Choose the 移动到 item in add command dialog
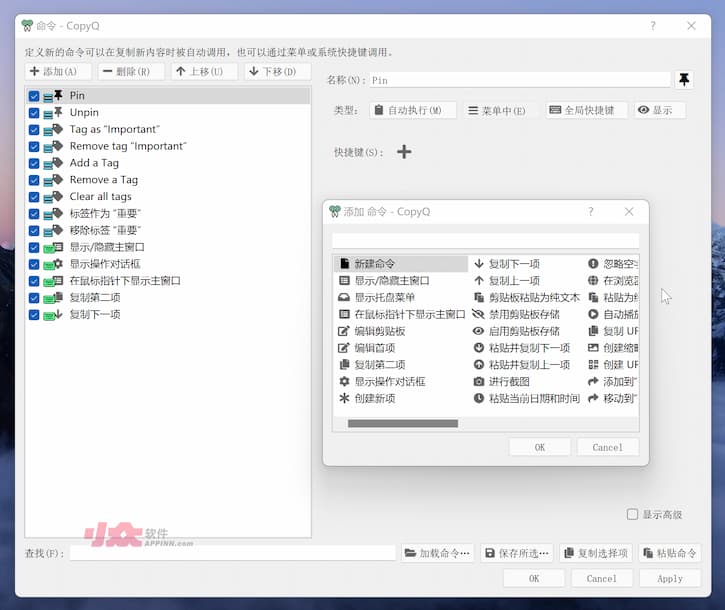This screenshot has width=725, height=610. pos(613,398)
